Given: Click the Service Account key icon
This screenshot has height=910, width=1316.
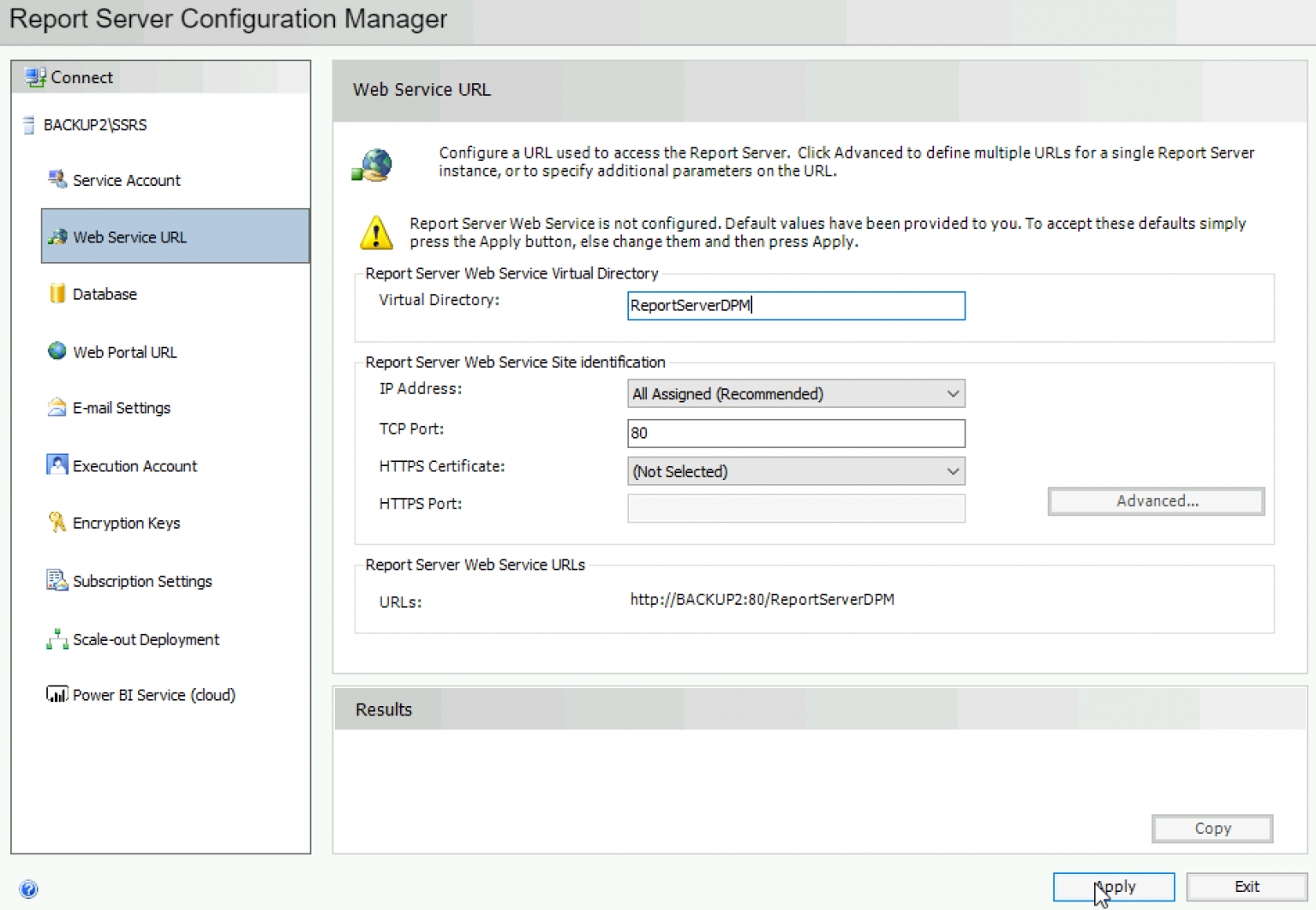Looking at the screenshot, I should point(57,179).
